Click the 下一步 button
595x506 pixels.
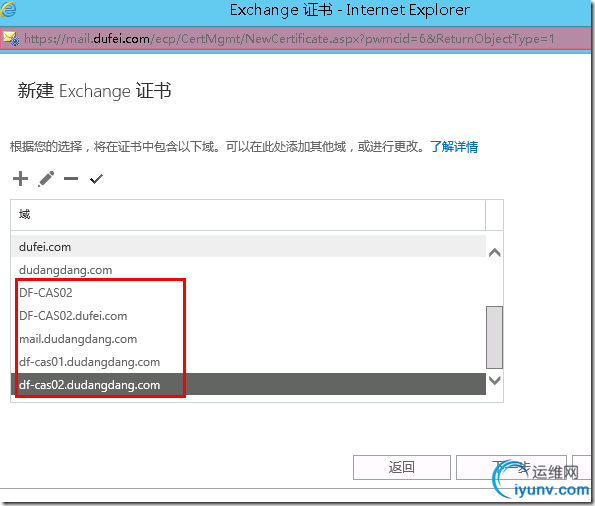coord(511,467)
